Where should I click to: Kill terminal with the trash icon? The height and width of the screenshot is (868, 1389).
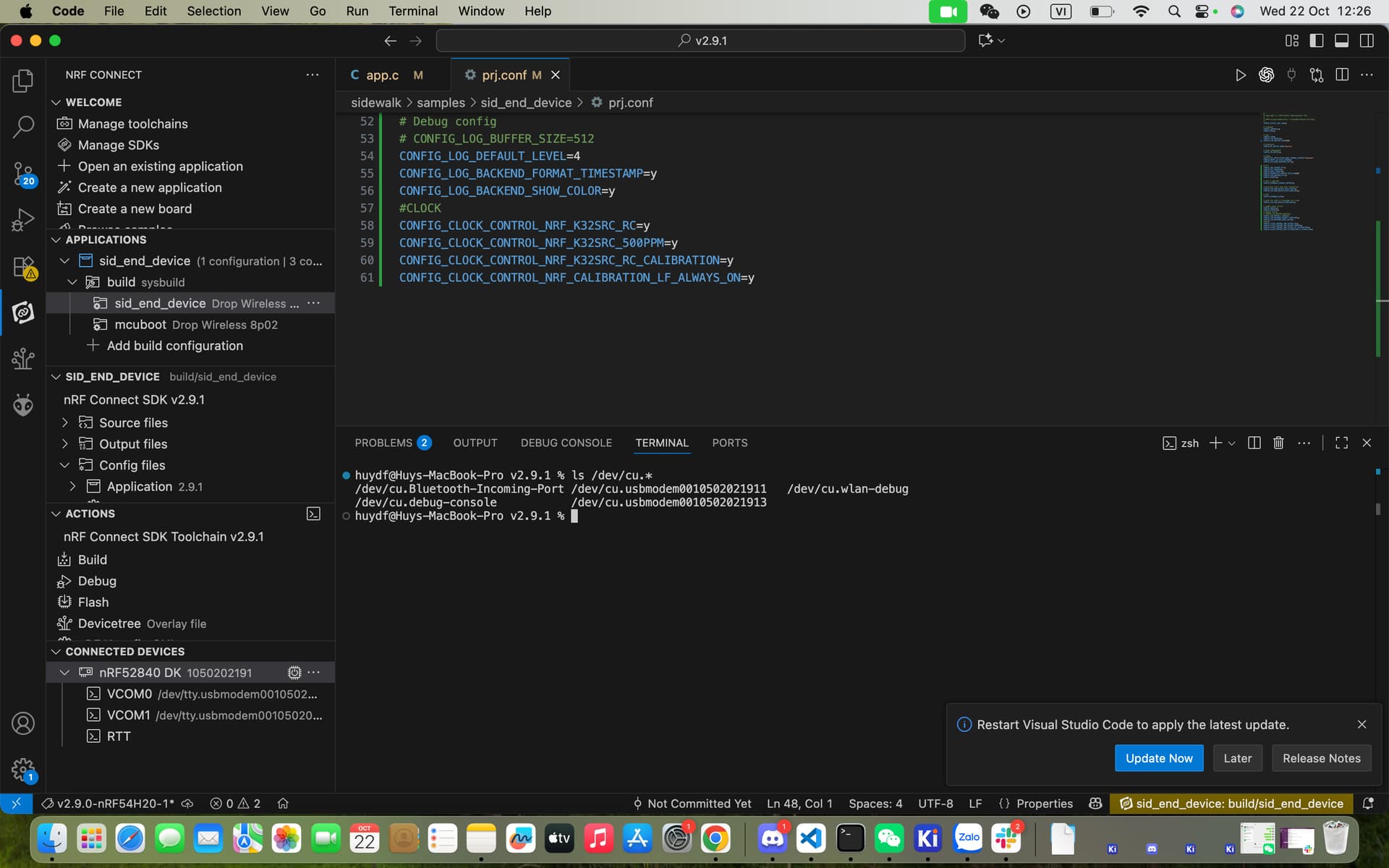point(1278,443)
